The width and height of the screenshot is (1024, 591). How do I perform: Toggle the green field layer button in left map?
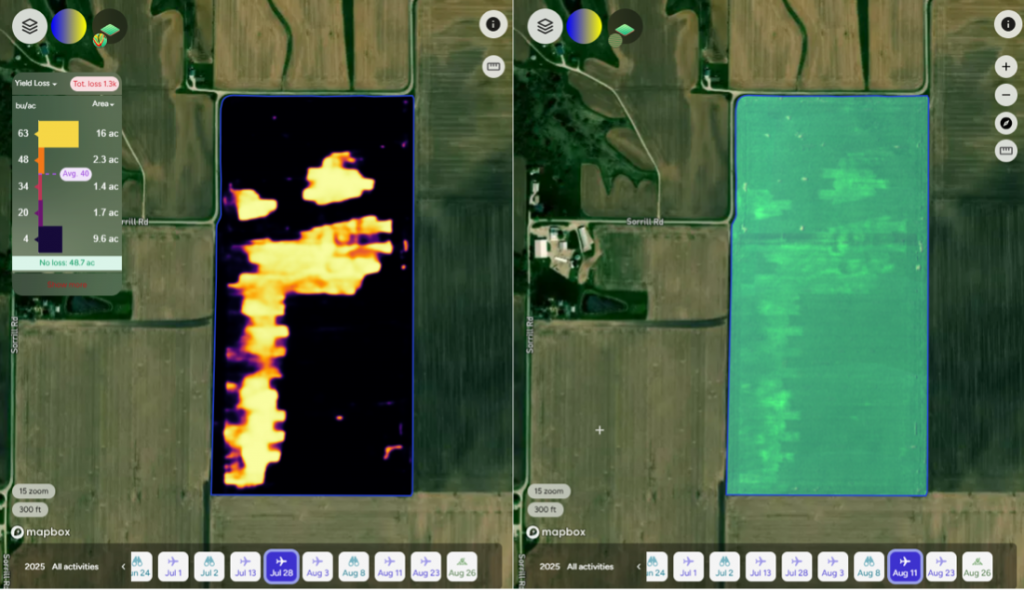coord(110,28)
